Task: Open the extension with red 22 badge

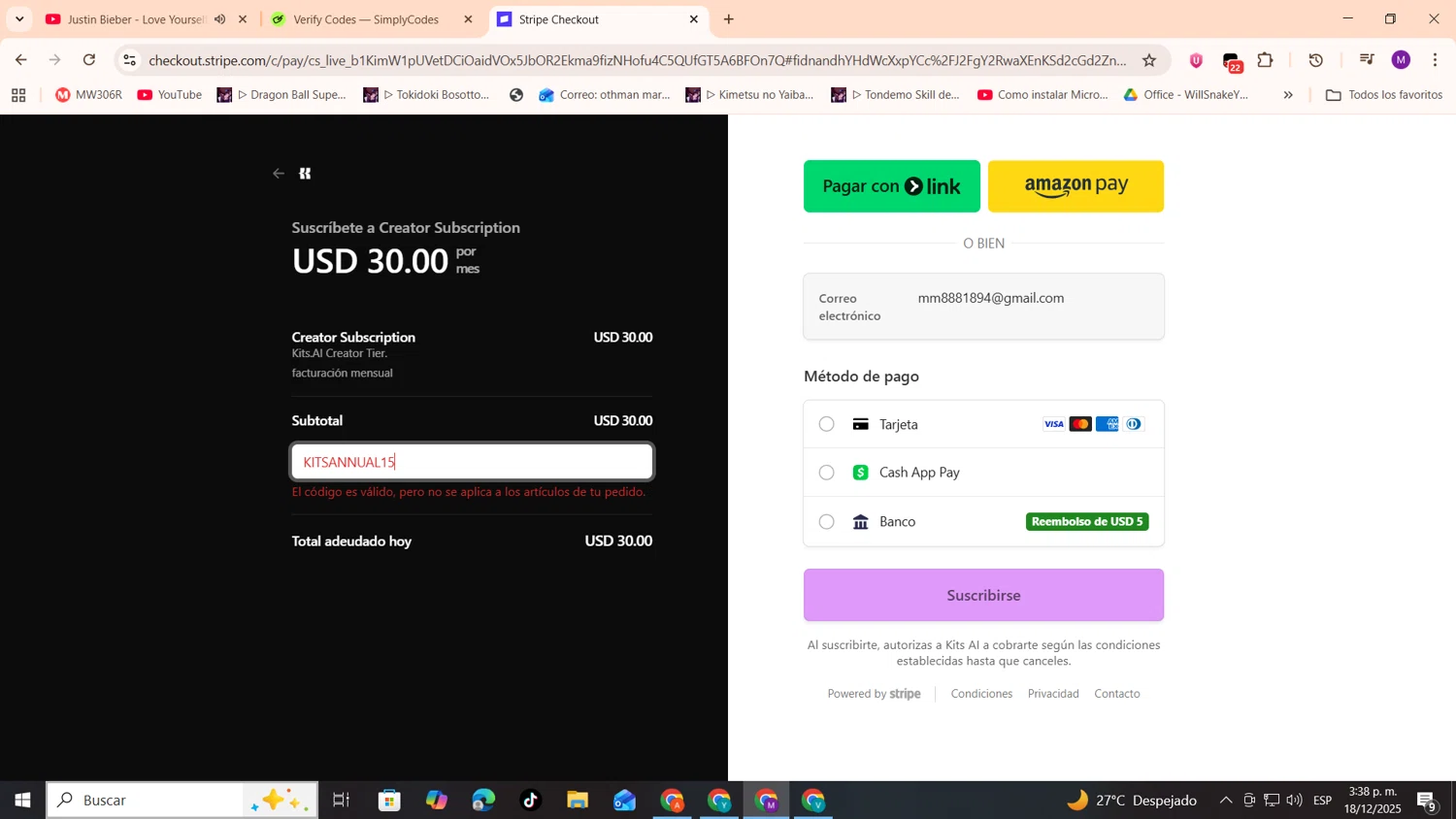Action: (x=1231, y=62)
